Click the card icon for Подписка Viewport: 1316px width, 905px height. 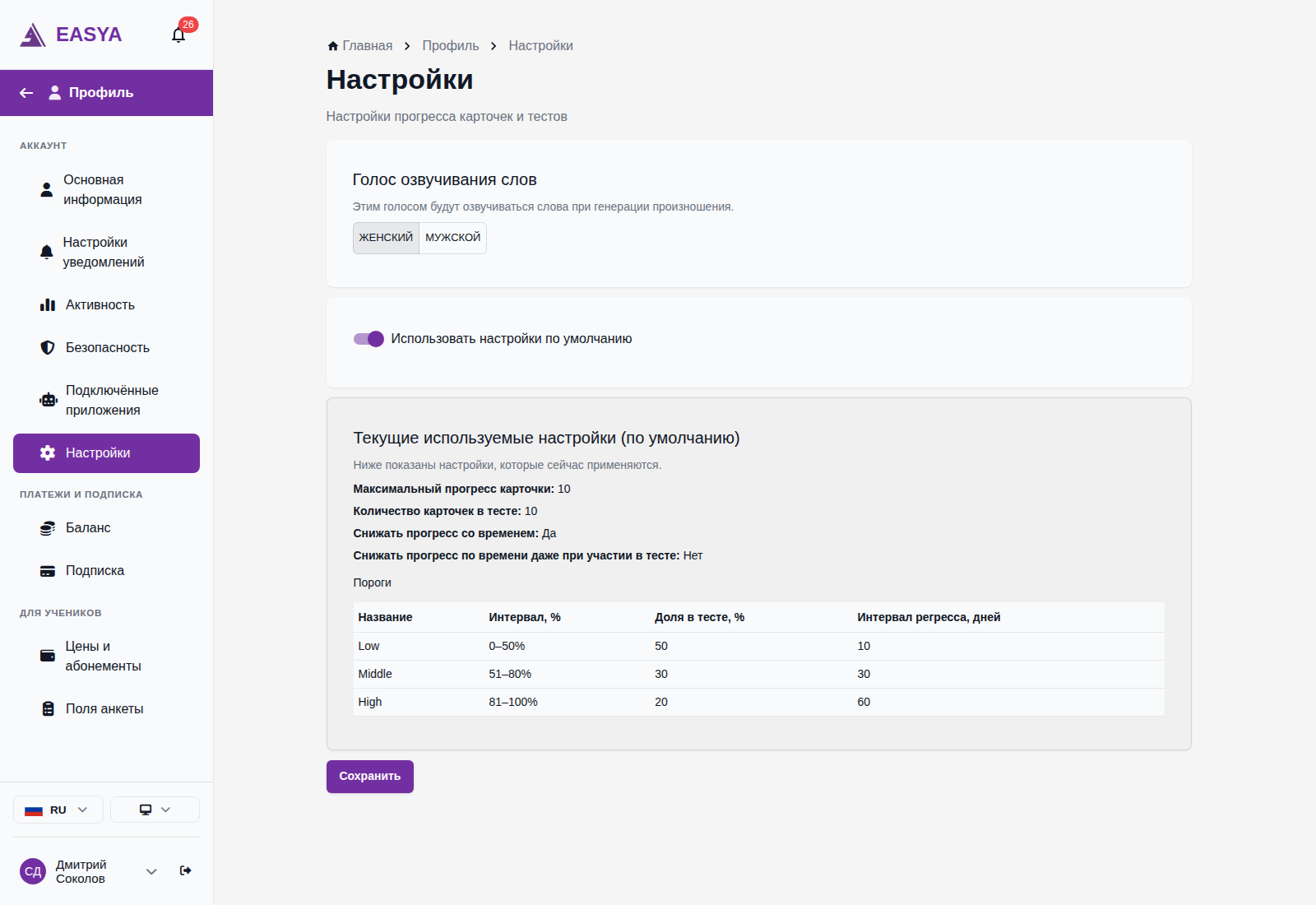click(x=48, y=571)
